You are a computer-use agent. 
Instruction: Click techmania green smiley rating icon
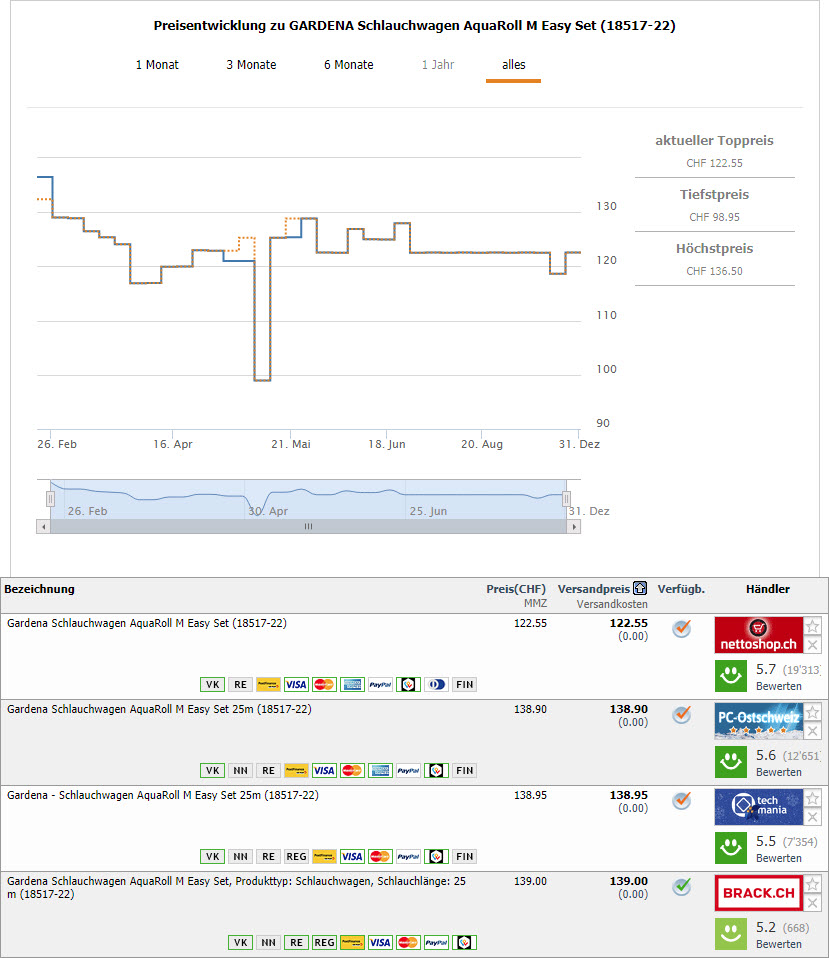pos(731,848)
